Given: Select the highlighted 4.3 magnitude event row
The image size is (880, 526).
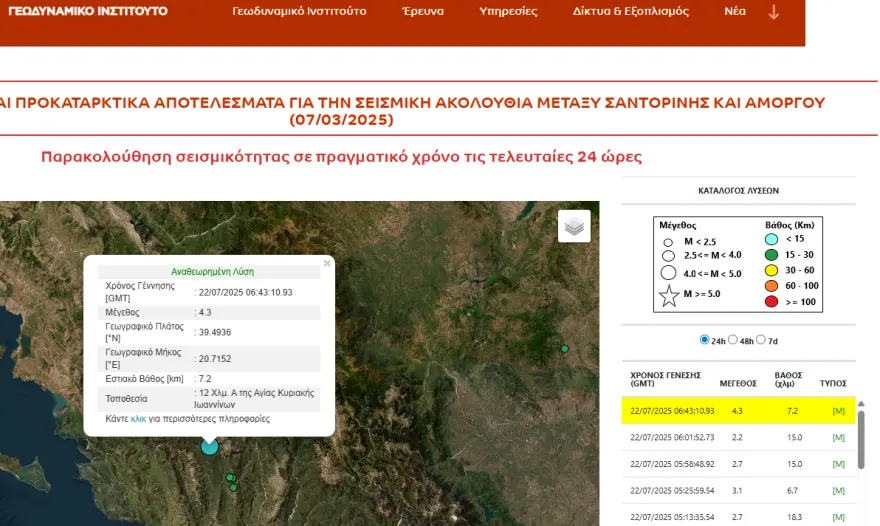Looking at the screenshot, I should click(x=738, y=410).
